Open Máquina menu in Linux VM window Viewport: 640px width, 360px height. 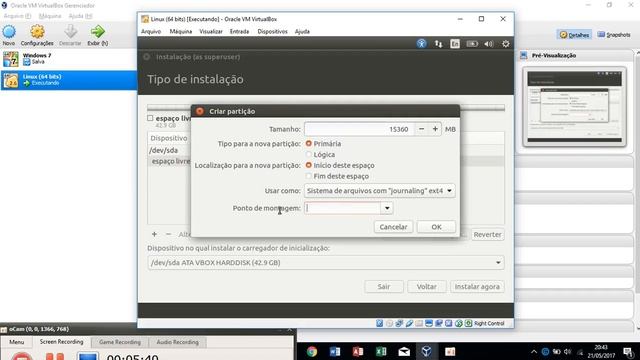click(180, 31)
